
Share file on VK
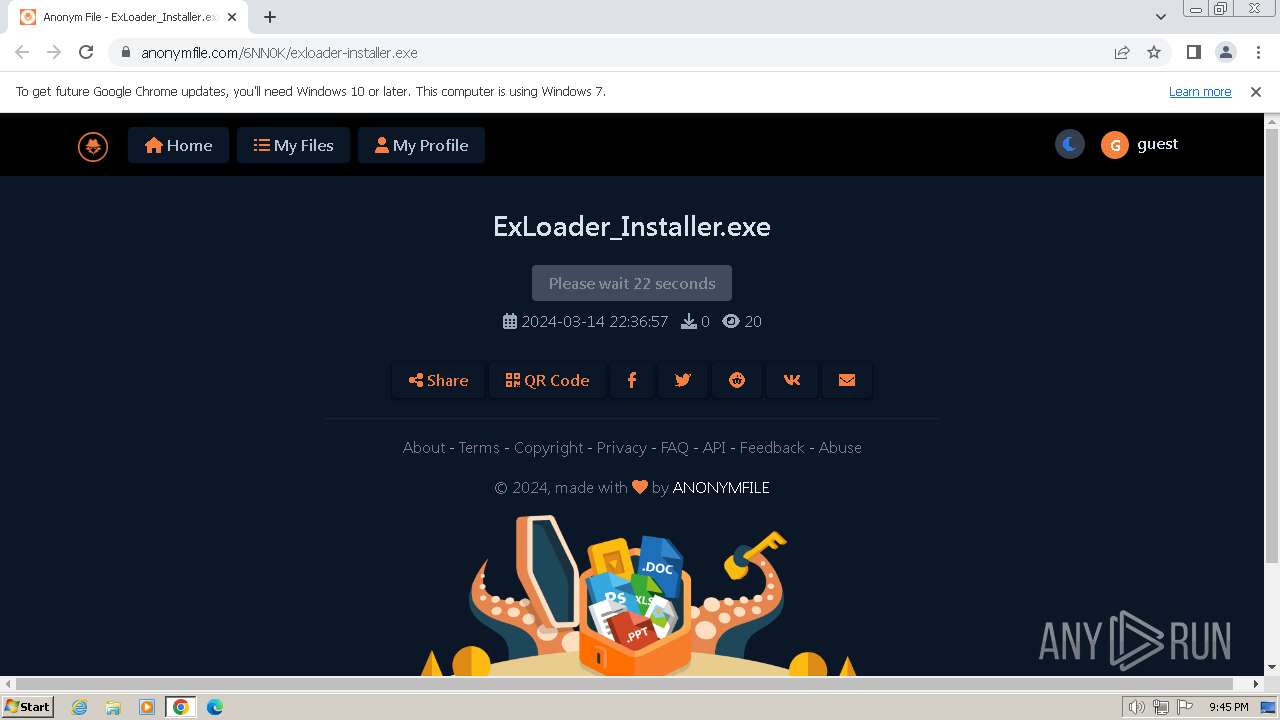point(792,380)
